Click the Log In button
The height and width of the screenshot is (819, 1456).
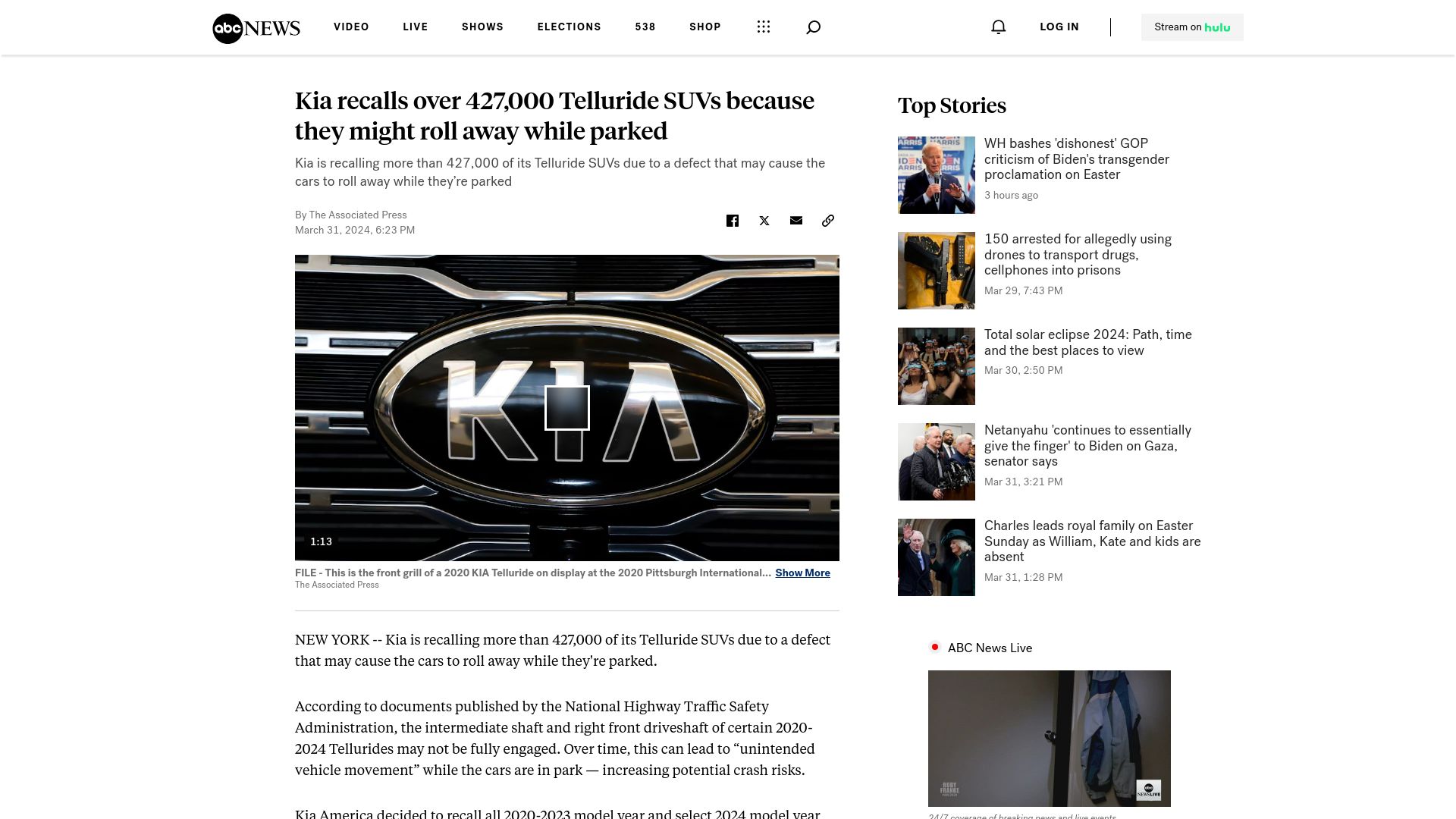1059,27
